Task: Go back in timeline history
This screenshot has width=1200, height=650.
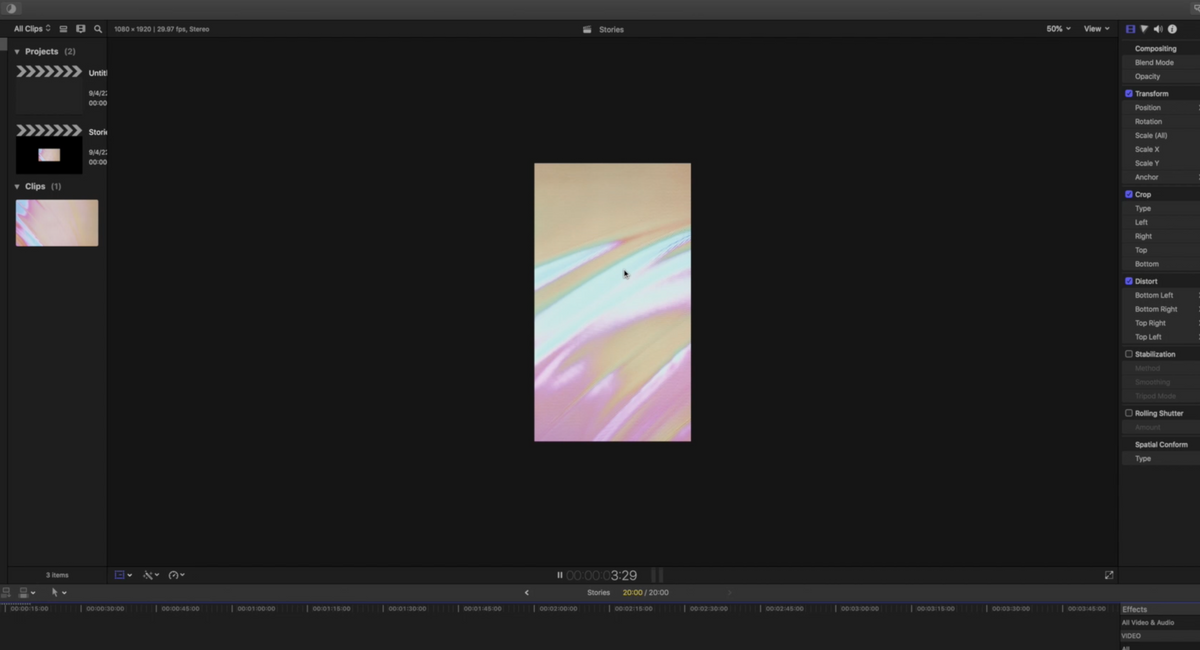Action: pyautogui.click(x=527, y=592)
